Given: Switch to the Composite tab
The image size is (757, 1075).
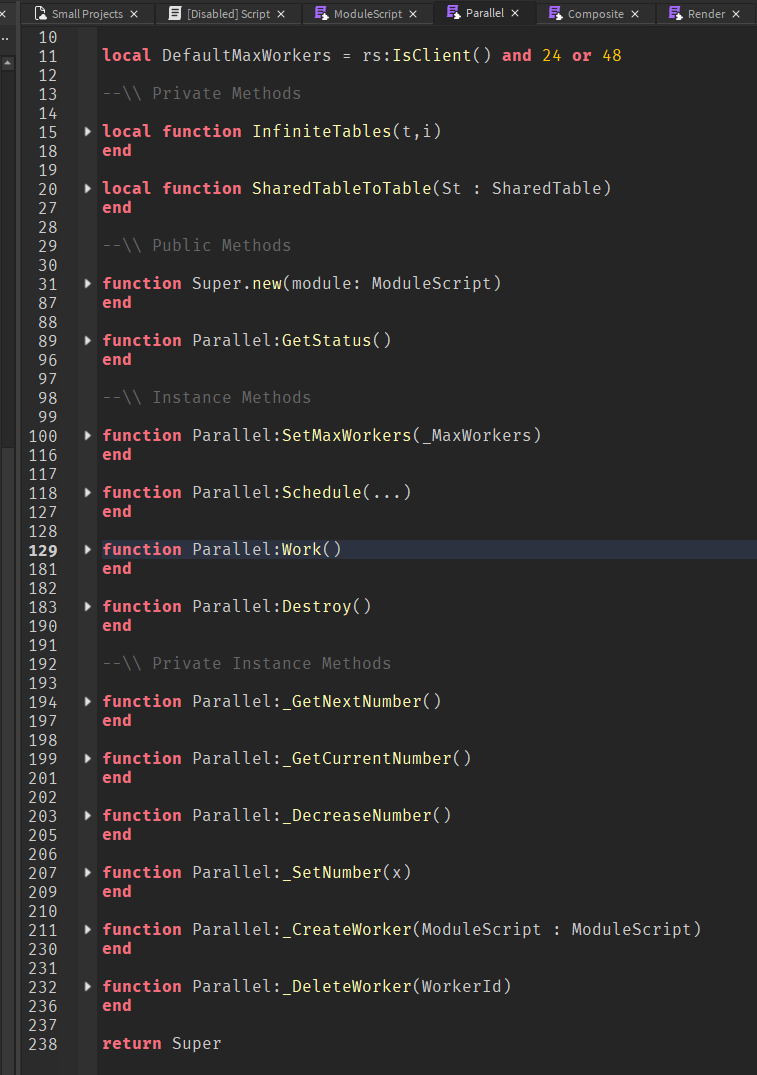Looking at the screenshot, I should (595, 14).
